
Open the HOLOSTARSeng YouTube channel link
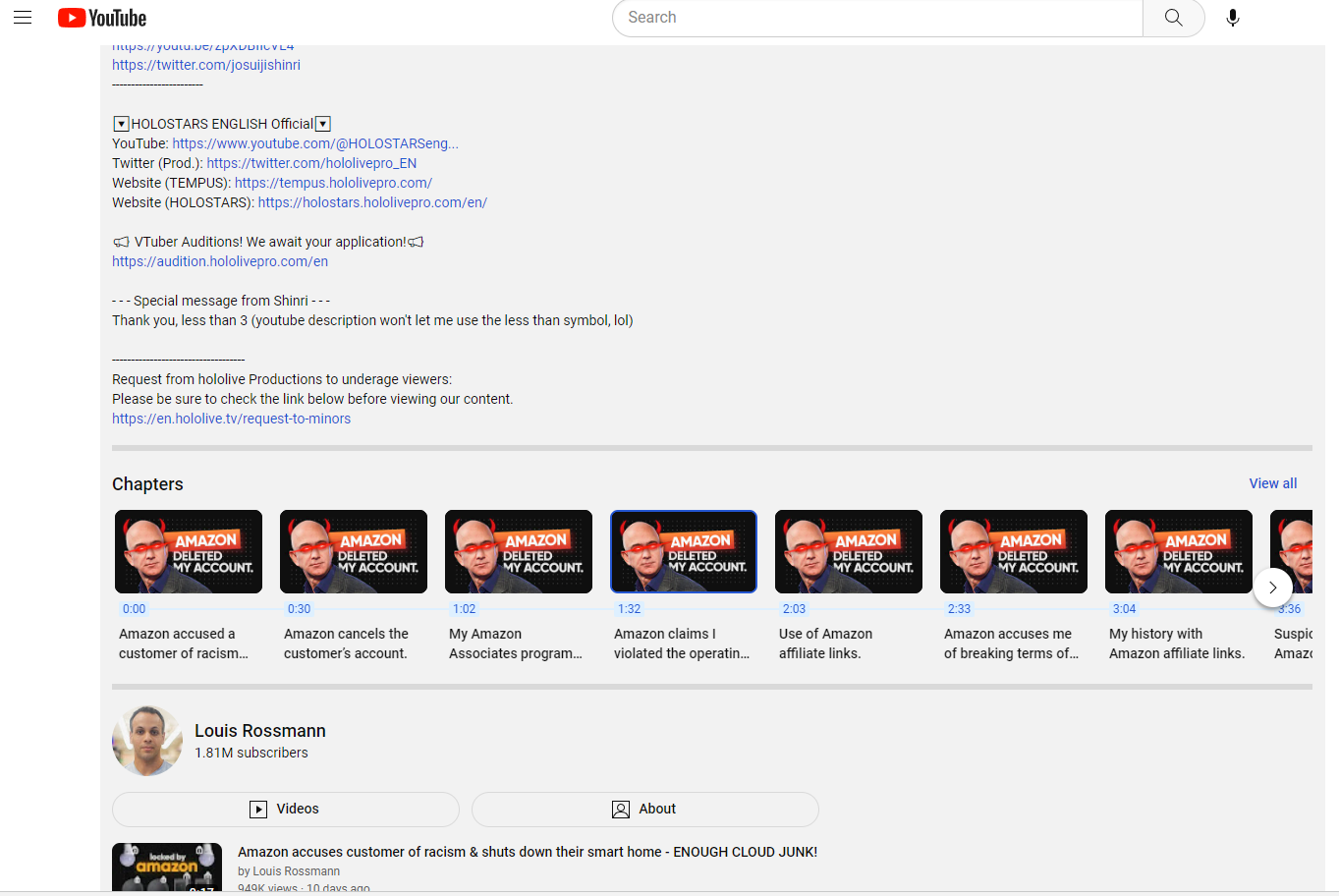pos(315,143)
